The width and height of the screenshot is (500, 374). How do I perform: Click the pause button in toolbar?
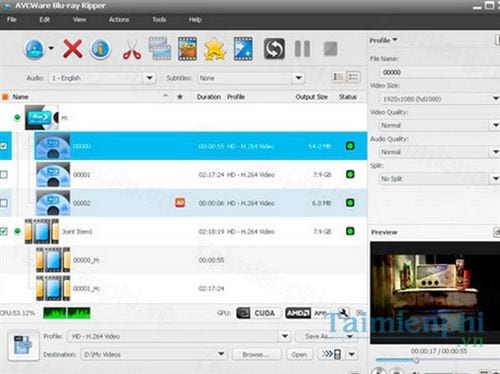point(302,49)
